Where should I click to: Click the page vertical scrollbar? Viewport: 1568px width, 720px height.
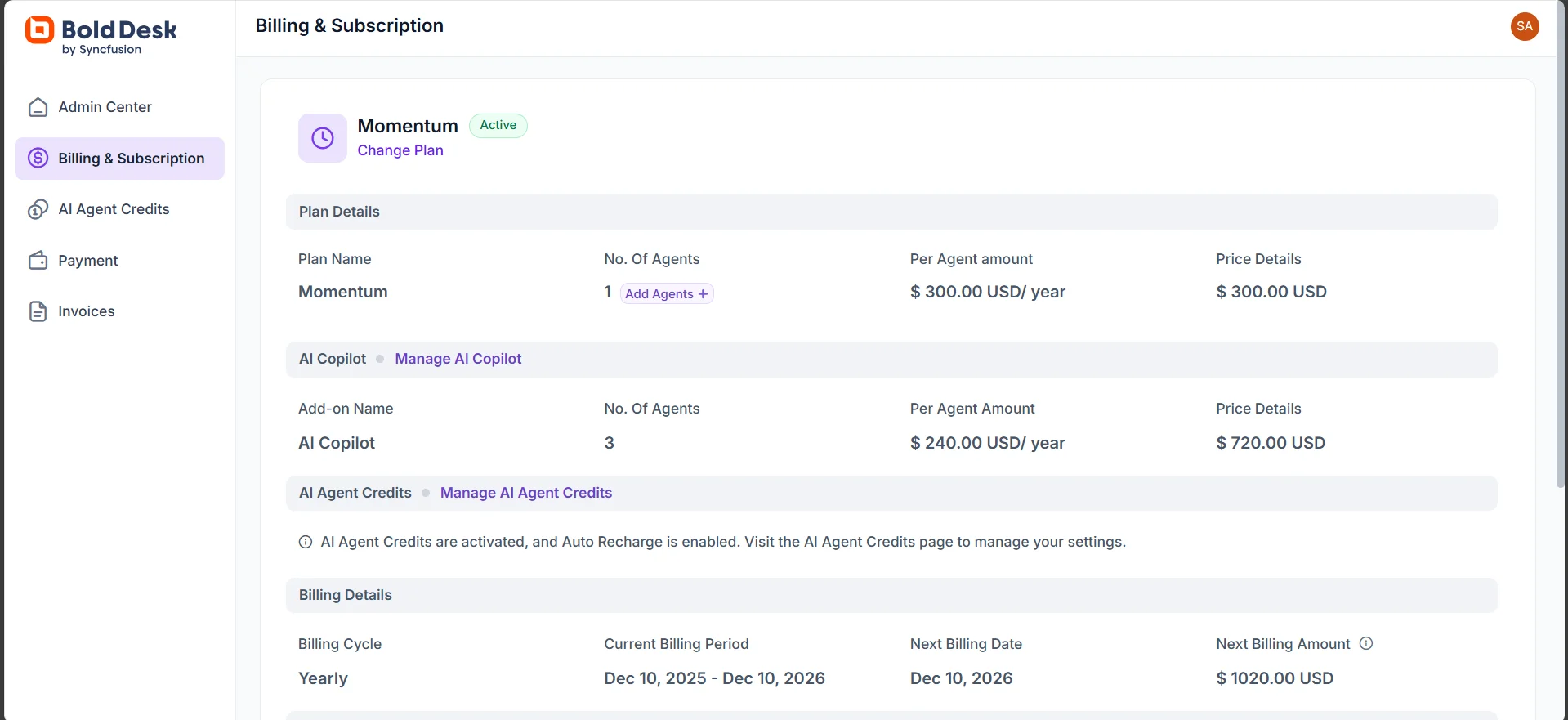1560,245
